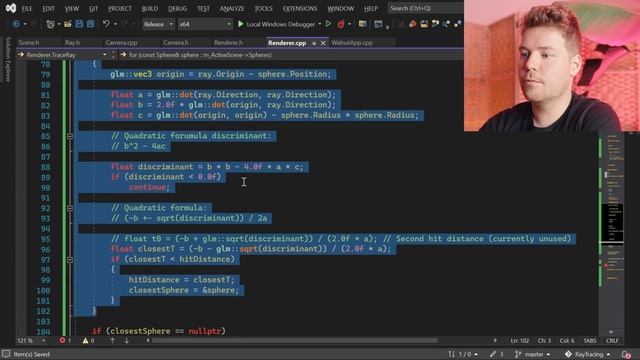Collapse the comment block at line 92
This screenshot has width=640, height=360.
point(70,208)
